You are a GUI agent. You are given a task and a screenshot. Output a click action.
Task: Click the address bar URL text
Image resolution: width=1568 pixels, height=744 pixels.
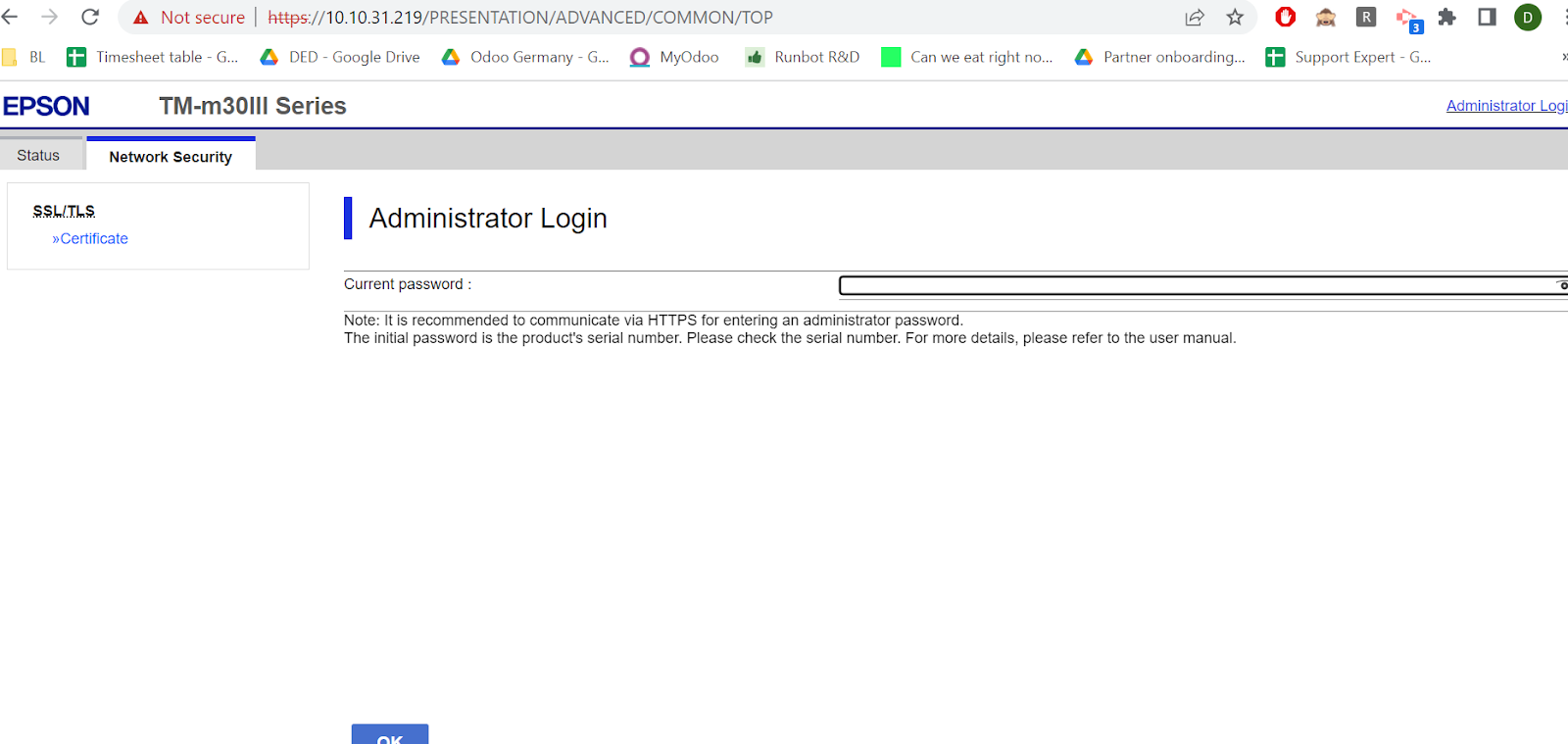pos(520,17)
